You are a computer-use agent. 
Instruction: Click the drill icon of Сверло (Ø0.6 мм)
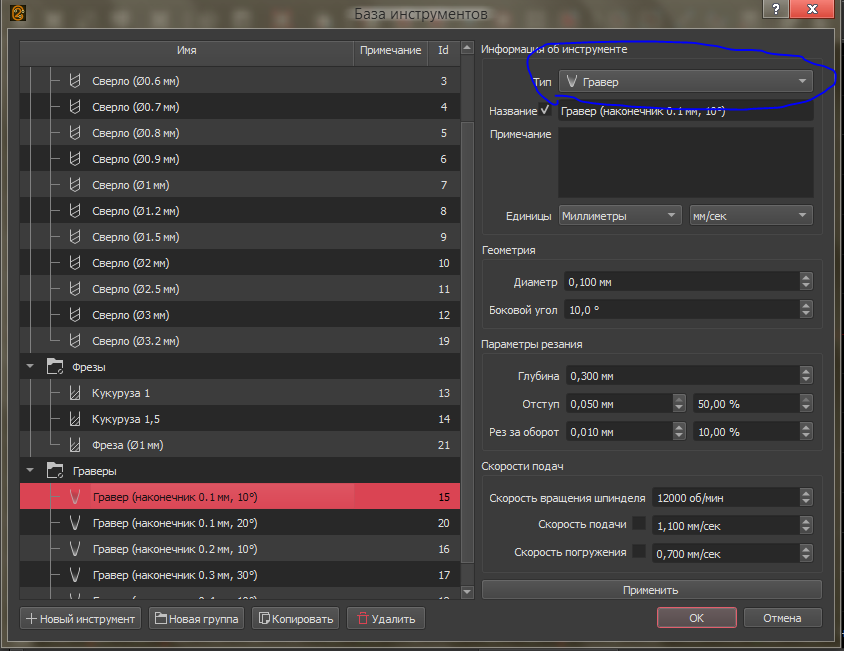click(x=75, y=81)
